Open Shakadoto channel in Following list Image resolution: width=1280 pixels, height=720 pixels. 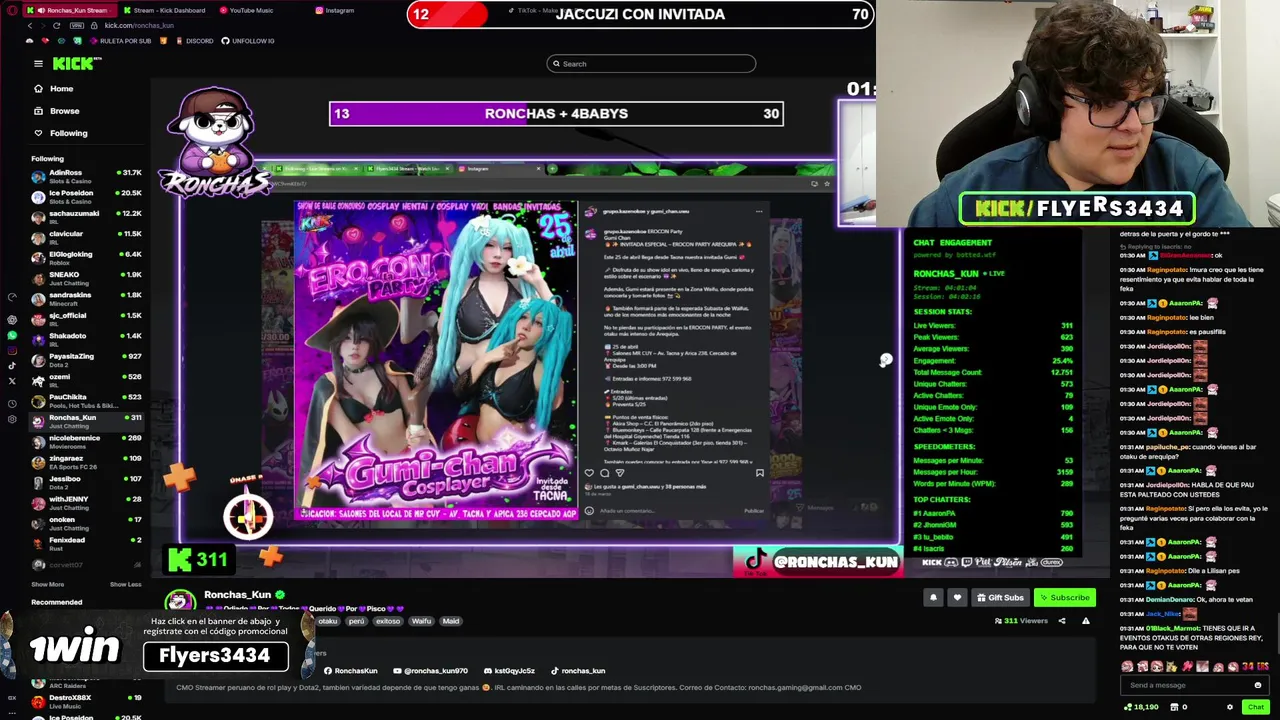pos(86,339)
